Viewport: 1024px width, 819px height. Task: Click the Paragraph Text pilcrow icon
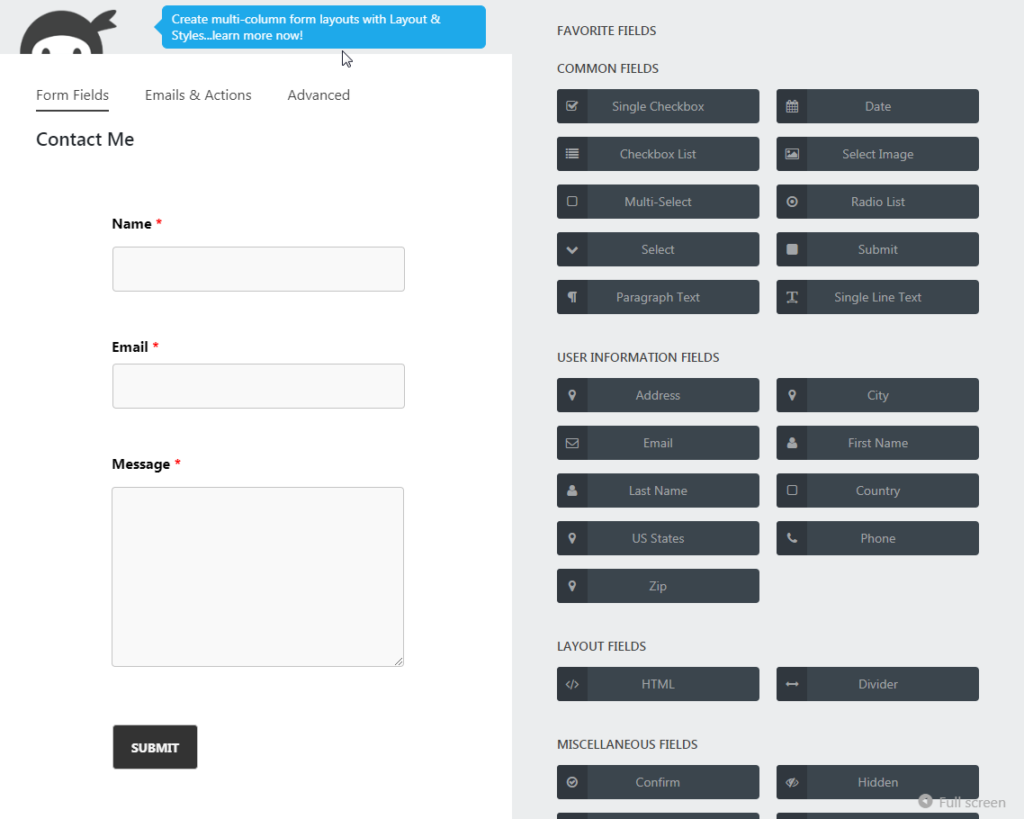tap(572, 297)
